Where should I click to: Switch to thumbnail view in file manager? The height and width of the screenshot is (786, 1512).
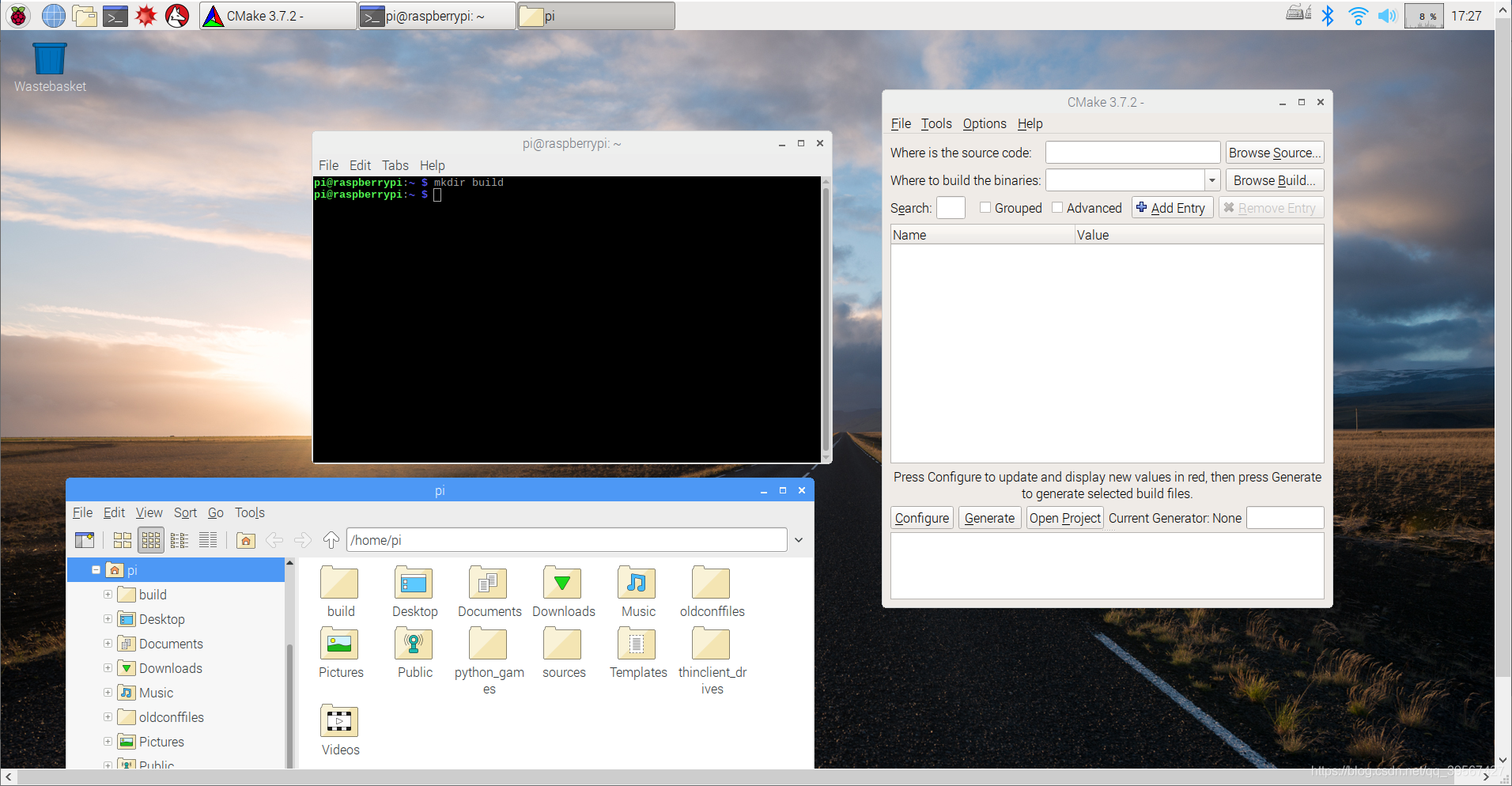tap(150, 540)
